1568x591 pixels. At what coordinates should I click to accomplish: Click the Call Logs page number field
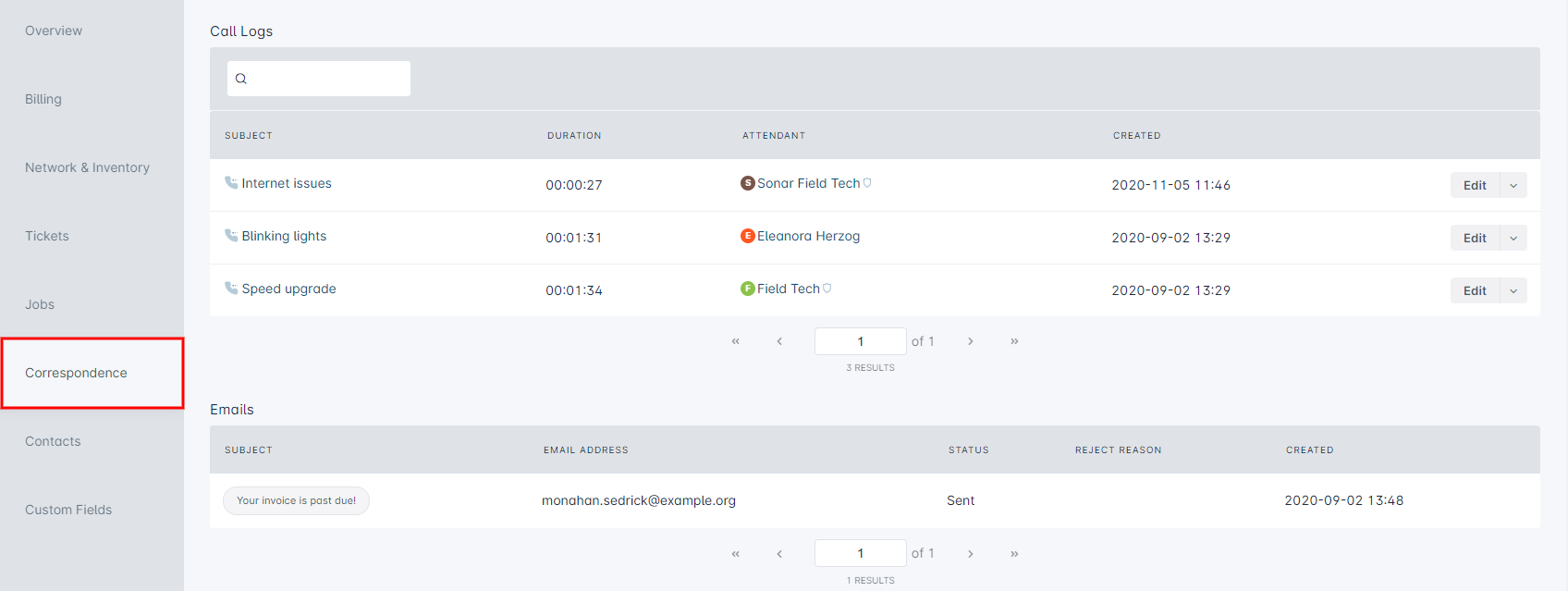(861, 341)
